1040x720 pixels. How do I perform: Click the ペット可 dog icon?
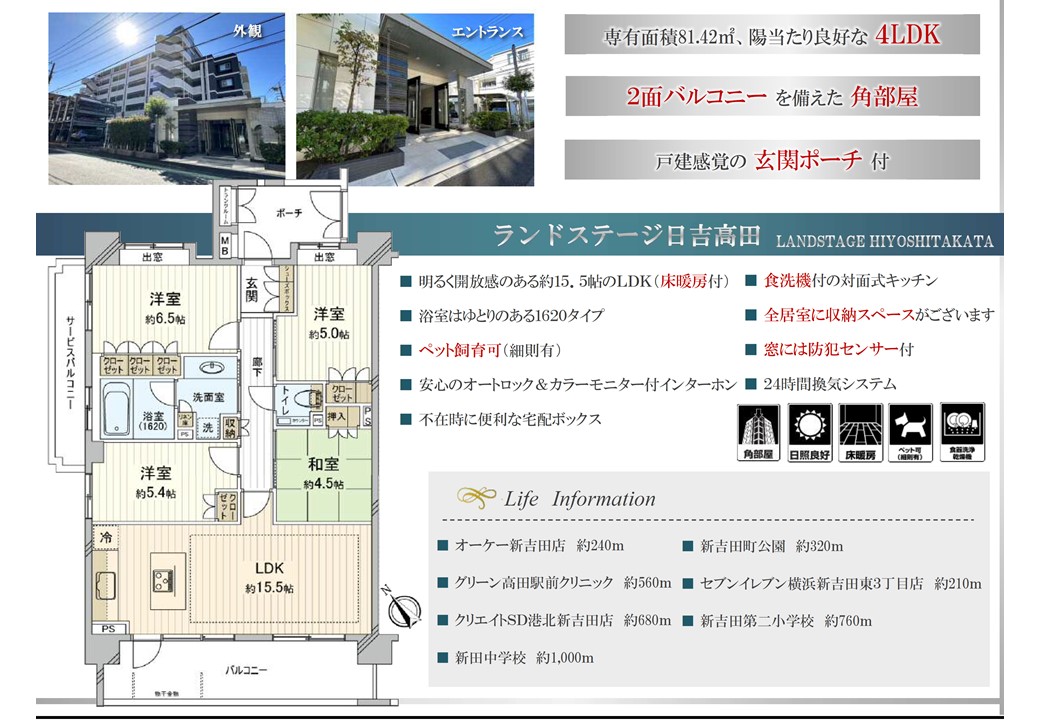pos(910,427)
